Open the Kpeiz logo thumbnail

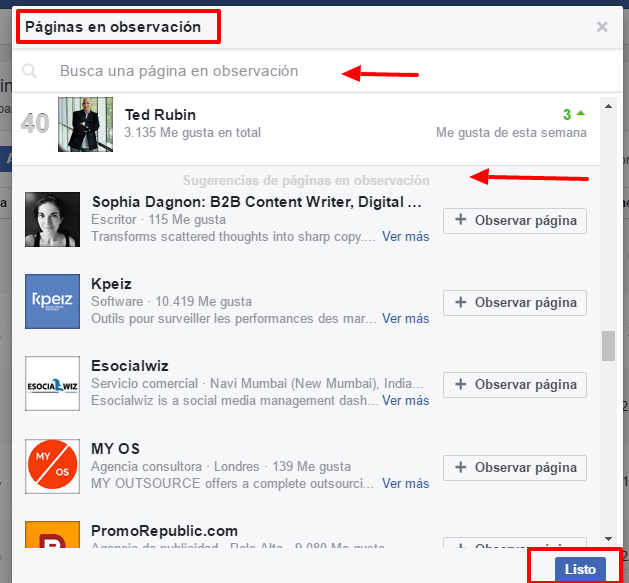(x=53, y=301)
